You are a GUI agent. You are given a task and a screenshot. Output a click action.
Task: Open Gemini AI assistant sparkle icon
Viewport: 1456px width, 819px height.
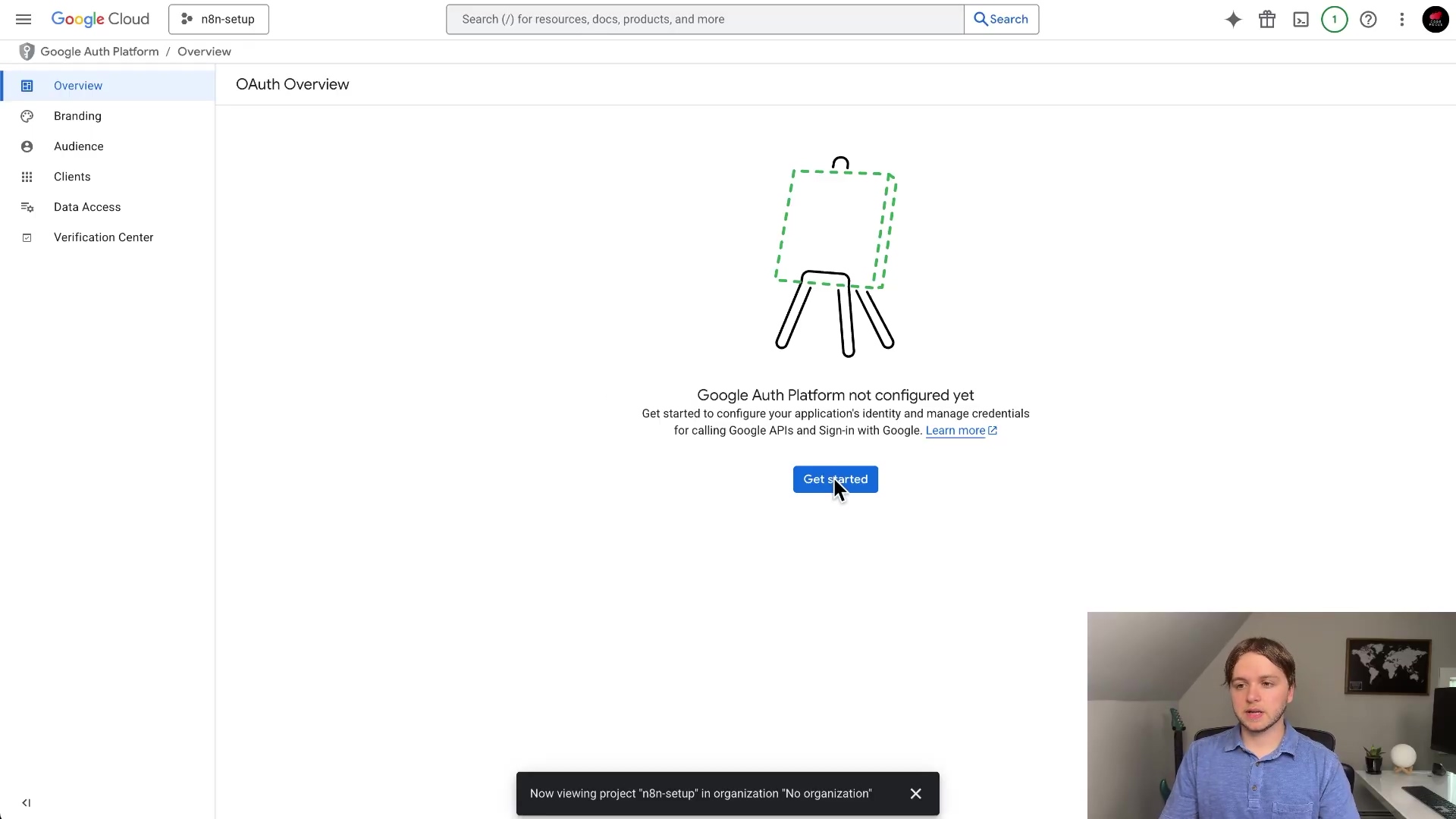pos(1233,20)
